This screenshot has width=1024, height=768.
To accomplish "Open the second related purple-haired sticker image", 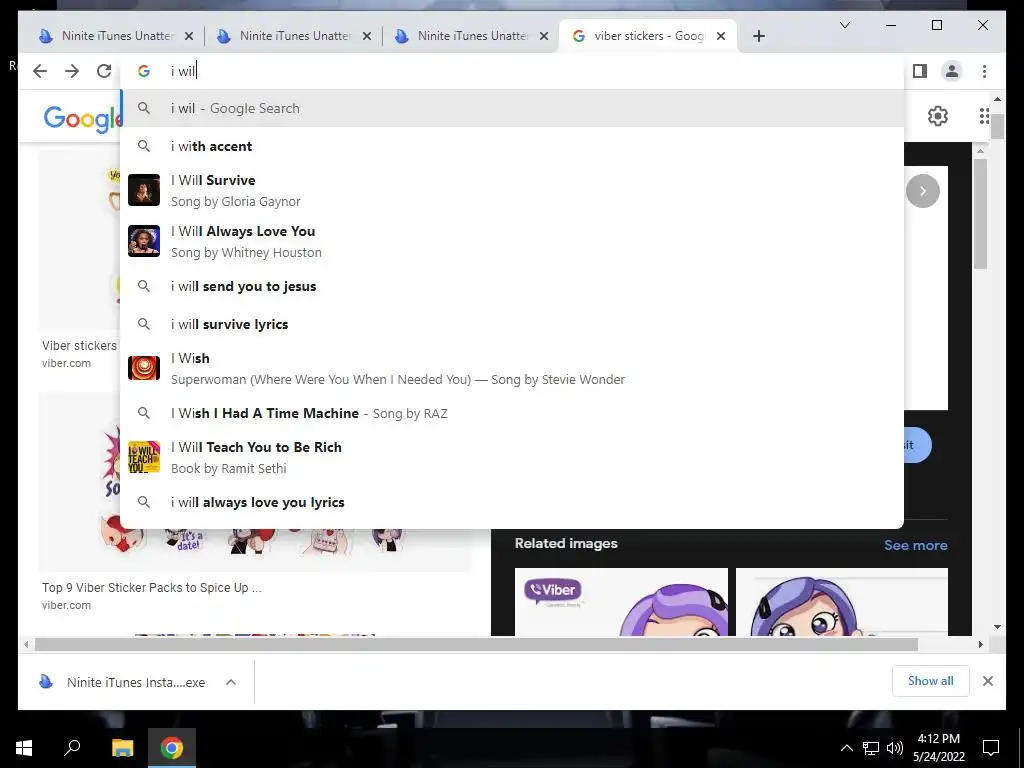I will coord(842,601).
